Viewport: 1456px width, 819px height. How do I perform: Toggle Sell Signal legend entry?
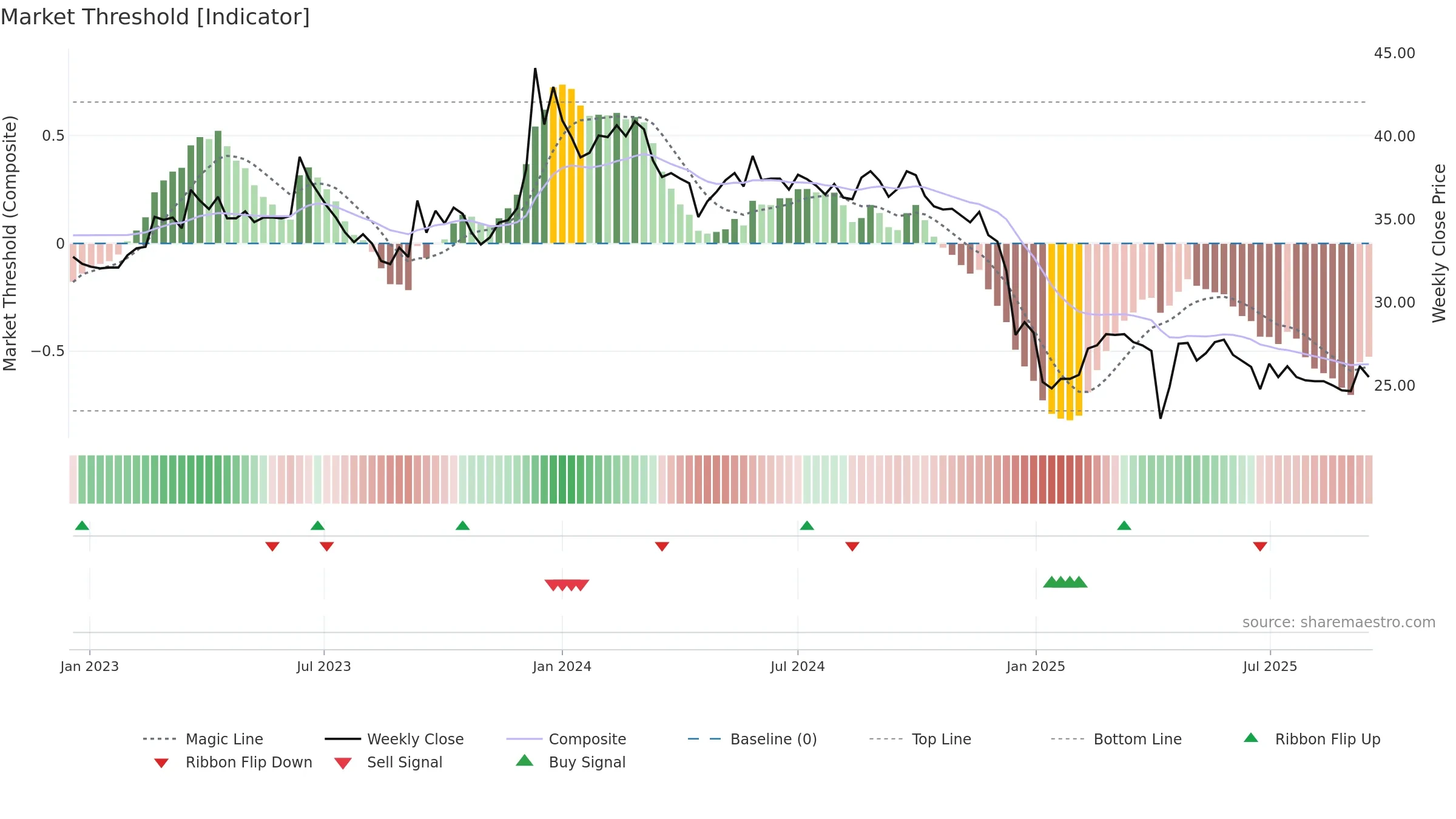388,762
